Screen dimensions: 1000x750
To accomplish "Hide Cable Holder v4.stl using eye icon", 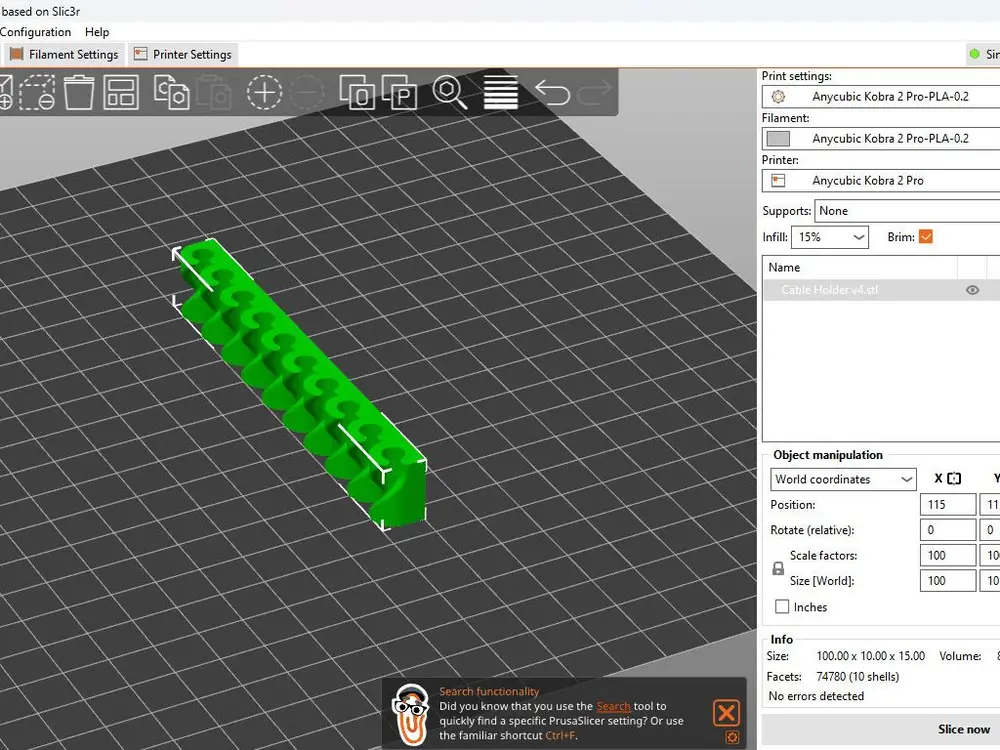I will click(x=972, y=290).
